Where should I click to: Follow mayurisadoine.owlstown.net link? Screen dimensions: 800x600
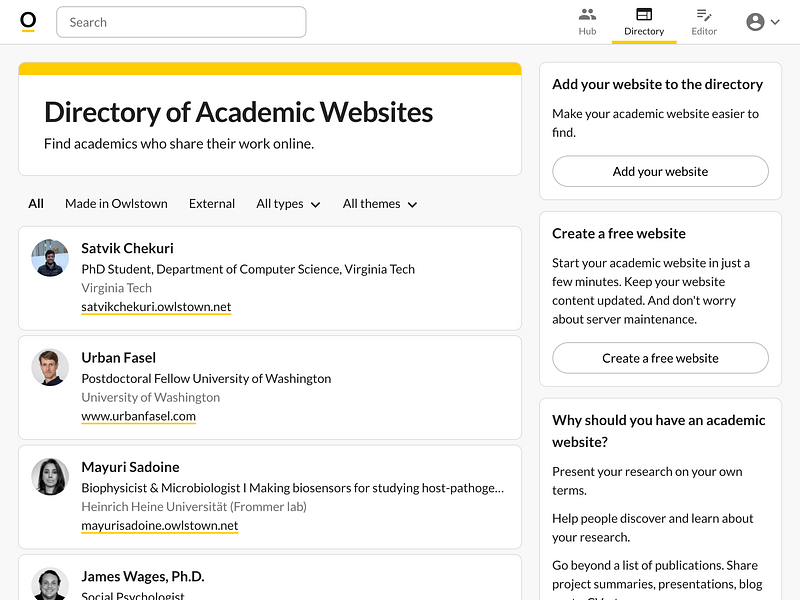[x=160, y=525]
